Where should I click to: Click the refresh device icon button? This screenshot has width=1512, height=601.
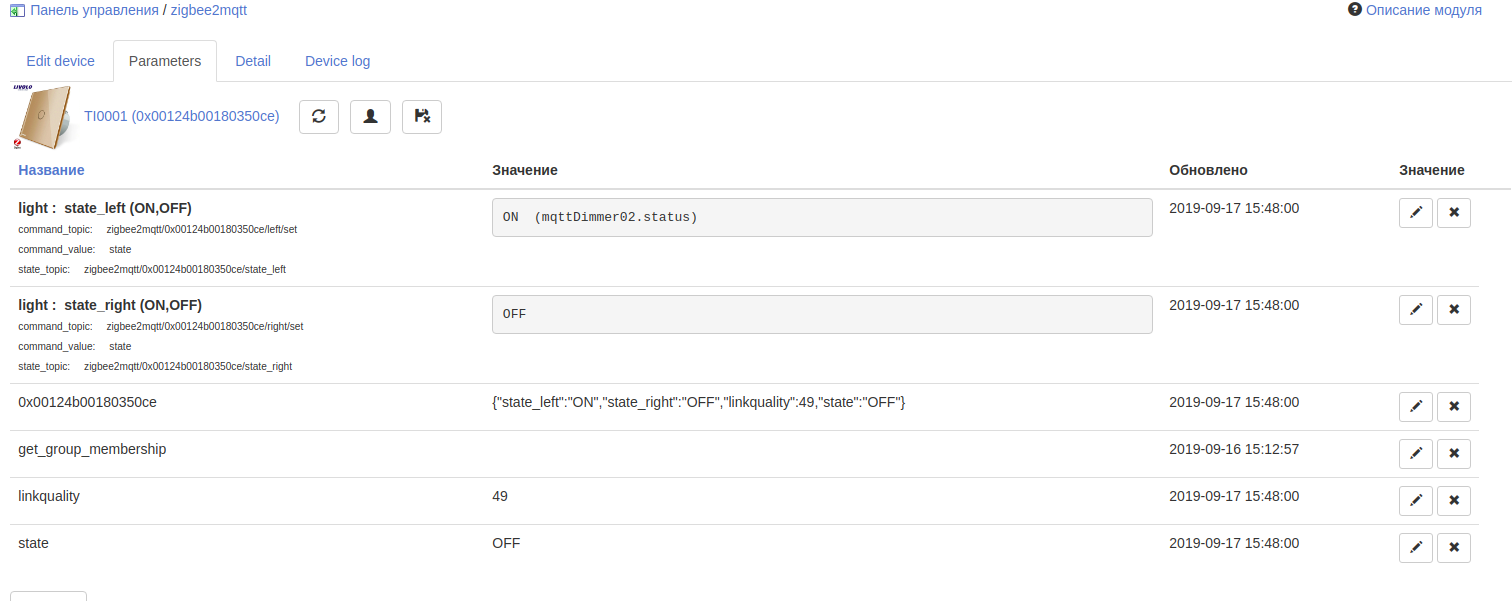pyautogui.click(x=319, y=116)
